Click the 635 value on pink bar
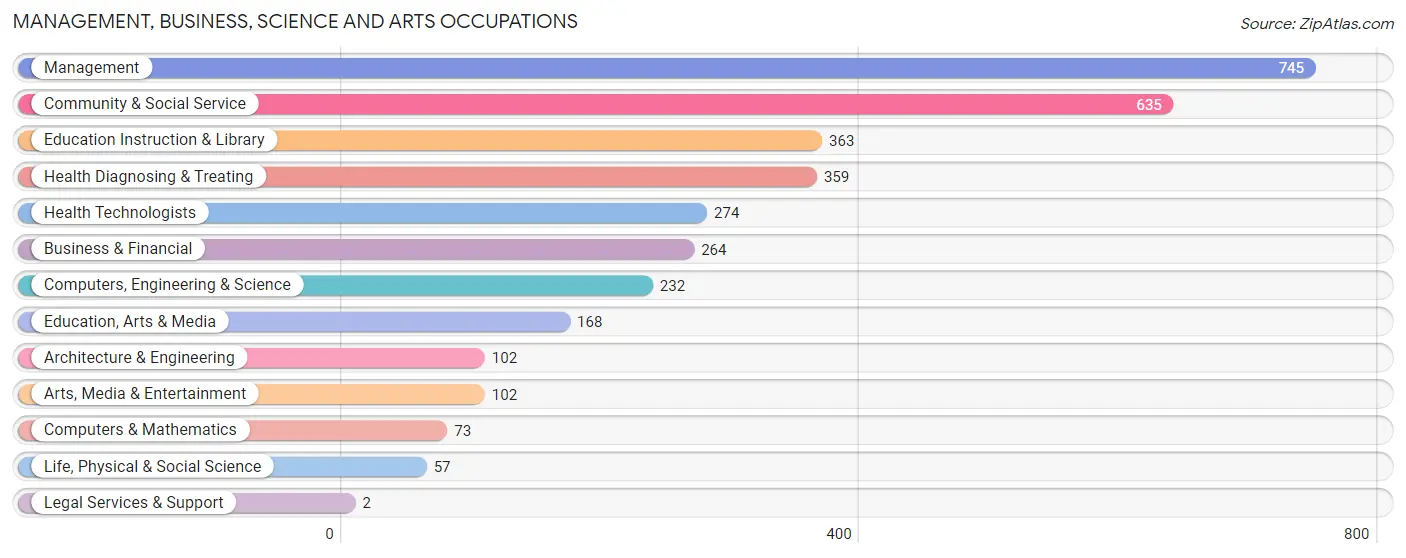The height and width of the screenshot is (558, 1406). (1149, 104)
